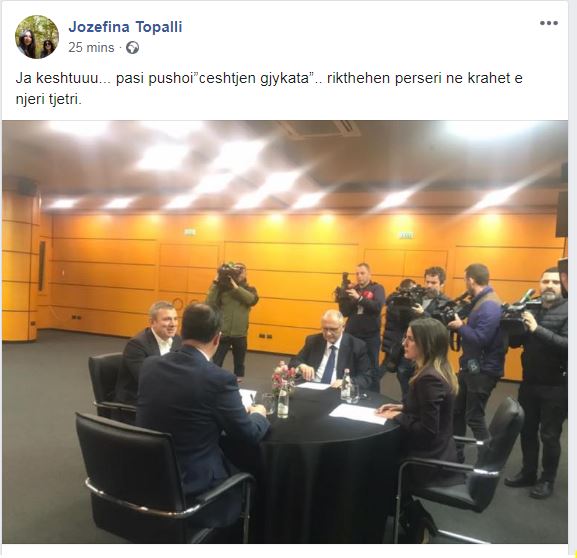This screenshot has width=577, height=558.
Task: Click the white paper in front of the woman
Action: (358, 414)
